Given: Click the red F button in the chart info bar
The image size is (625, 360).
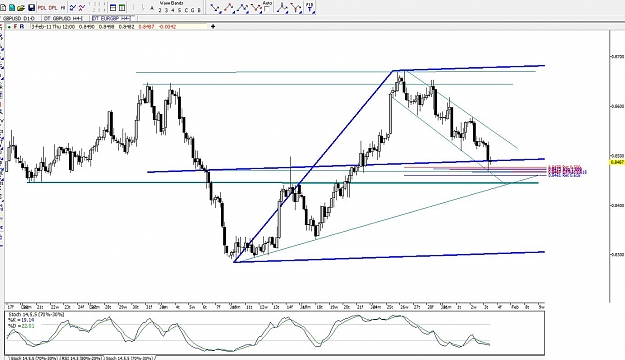Looking at the screenshot, I should click(16, 26).
